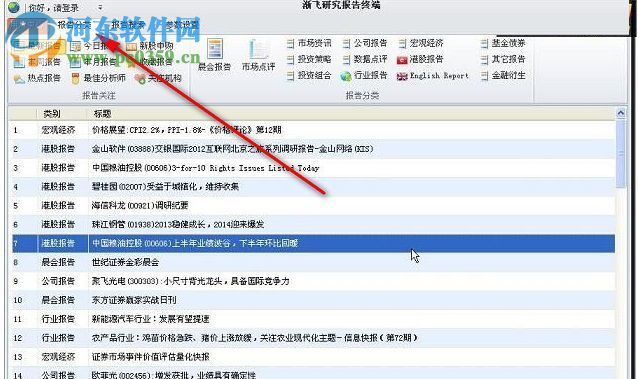
Task: Open 关注机构 followed institutions
Action: (x=158, y=78)
